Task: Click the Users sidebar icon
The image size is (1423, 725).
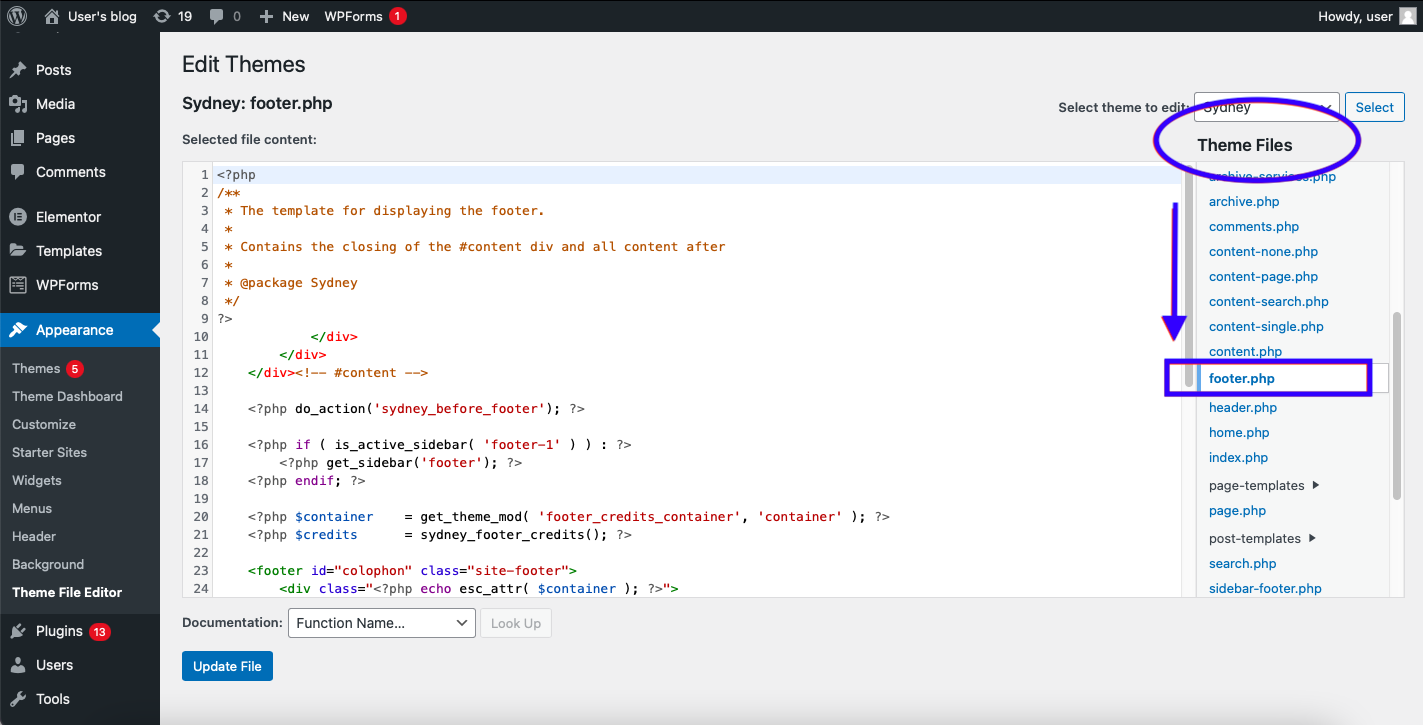Action: coord(18,665)
